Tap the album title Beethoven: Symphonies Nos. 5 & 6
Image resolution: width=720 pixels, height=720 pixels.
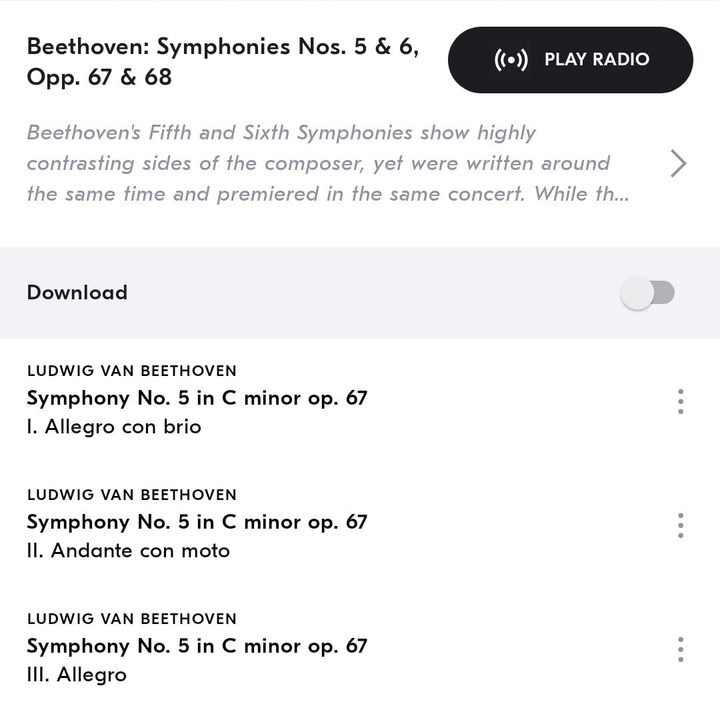click(222, 61)
